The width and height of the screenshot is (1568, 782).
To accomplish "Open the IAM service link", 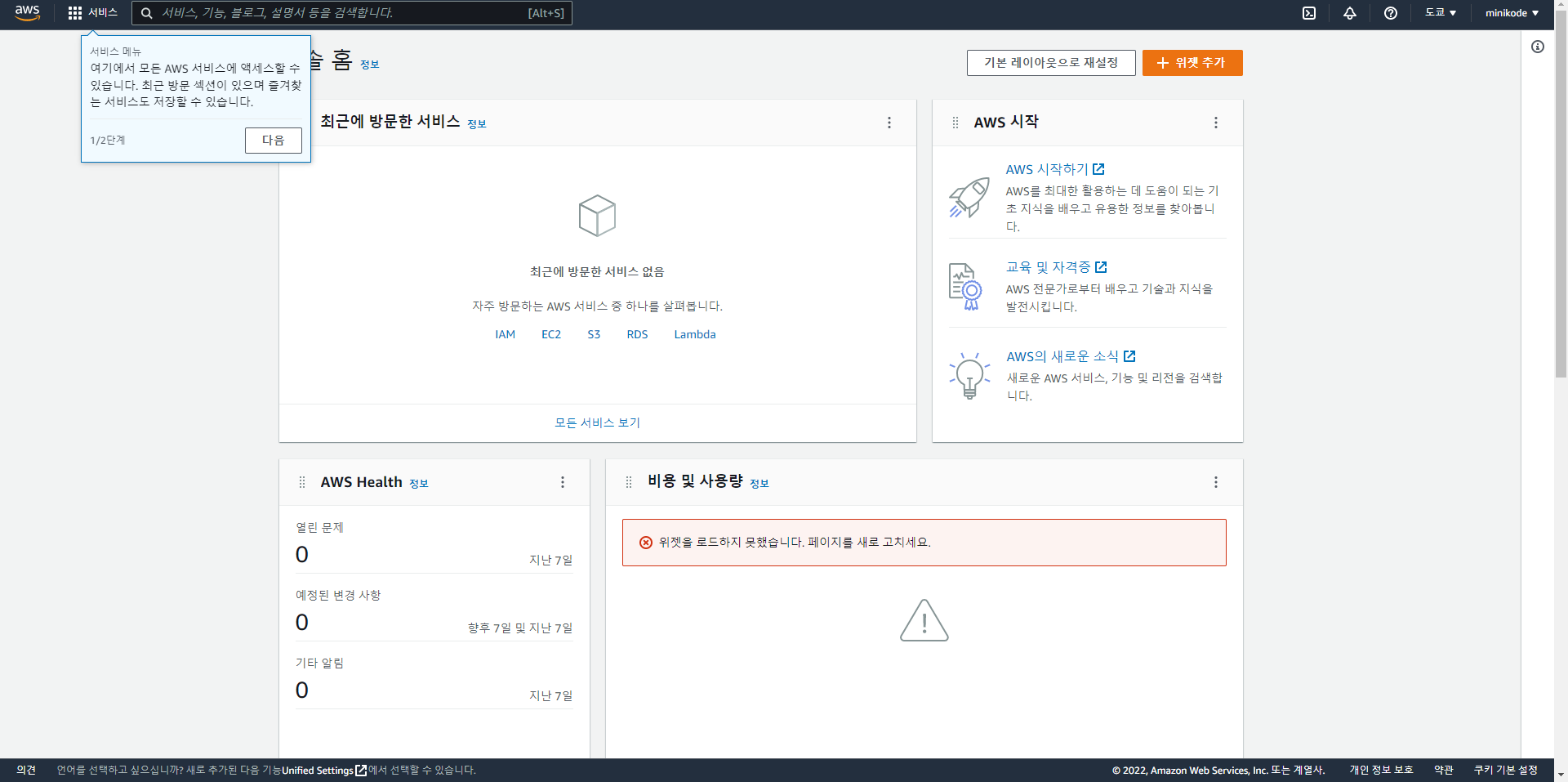I will click(506, 334).
